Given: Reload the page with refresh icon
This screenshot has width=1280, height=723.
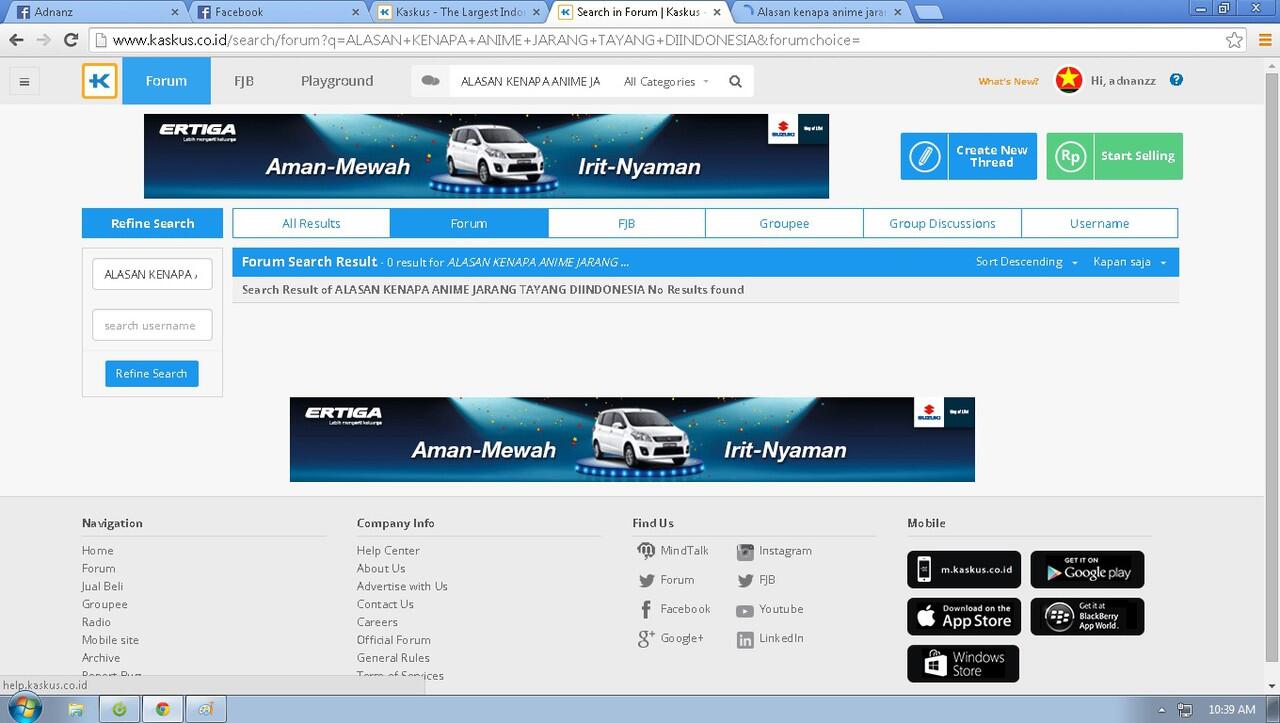Looking at the screenshot, I should 70,40.
